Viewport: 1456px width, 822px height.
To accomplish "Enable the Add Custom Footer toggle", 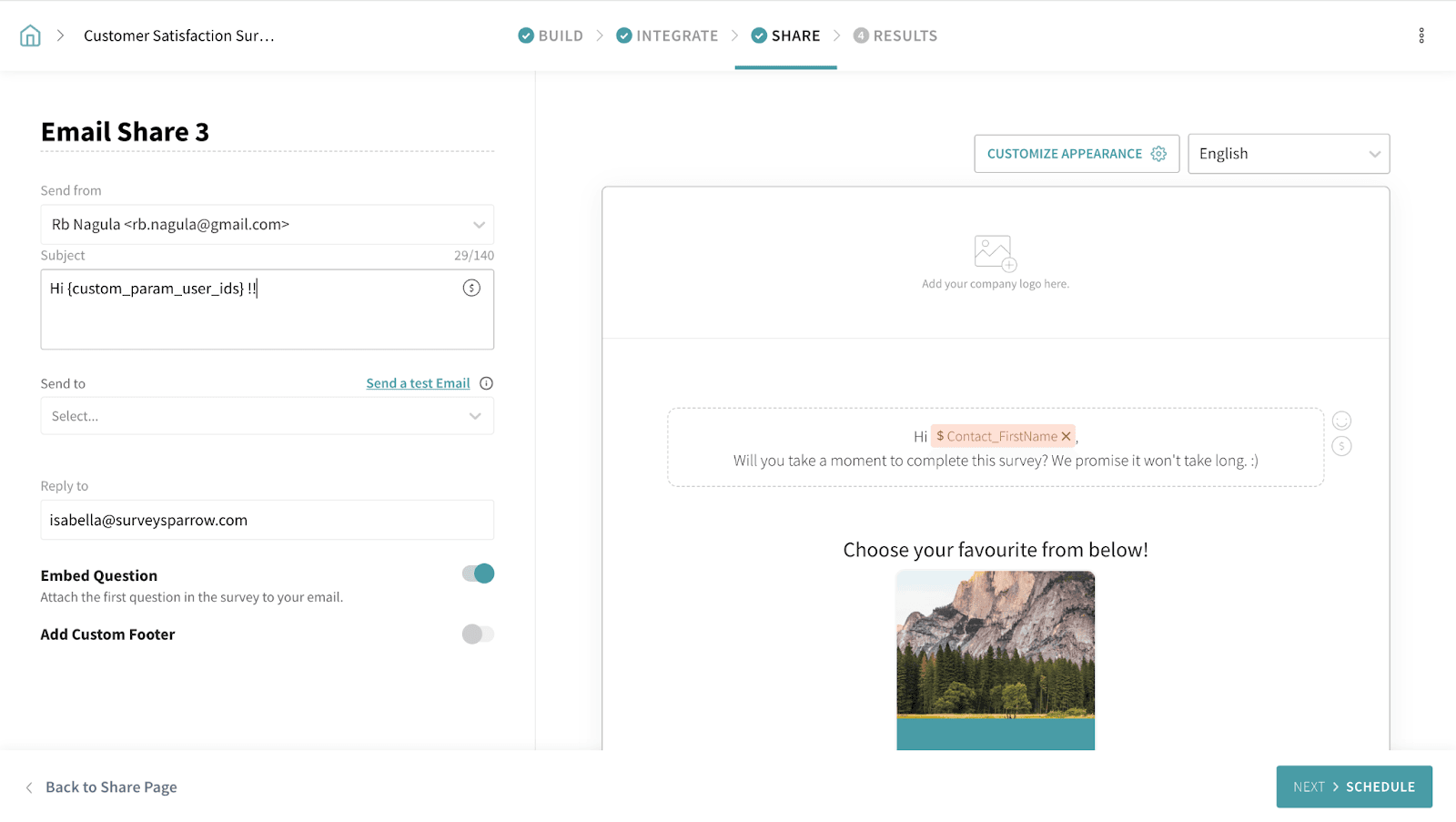I will click(x=478, y=634).
